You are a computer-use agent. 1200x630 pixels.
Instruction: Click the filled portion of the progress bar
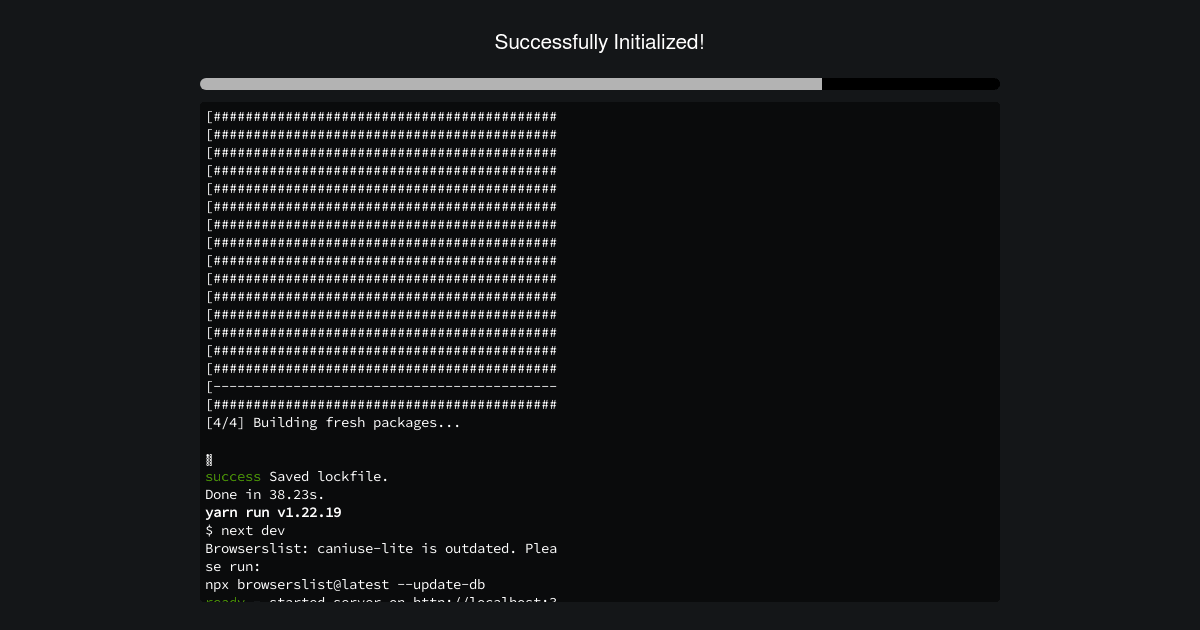[511, 84]
